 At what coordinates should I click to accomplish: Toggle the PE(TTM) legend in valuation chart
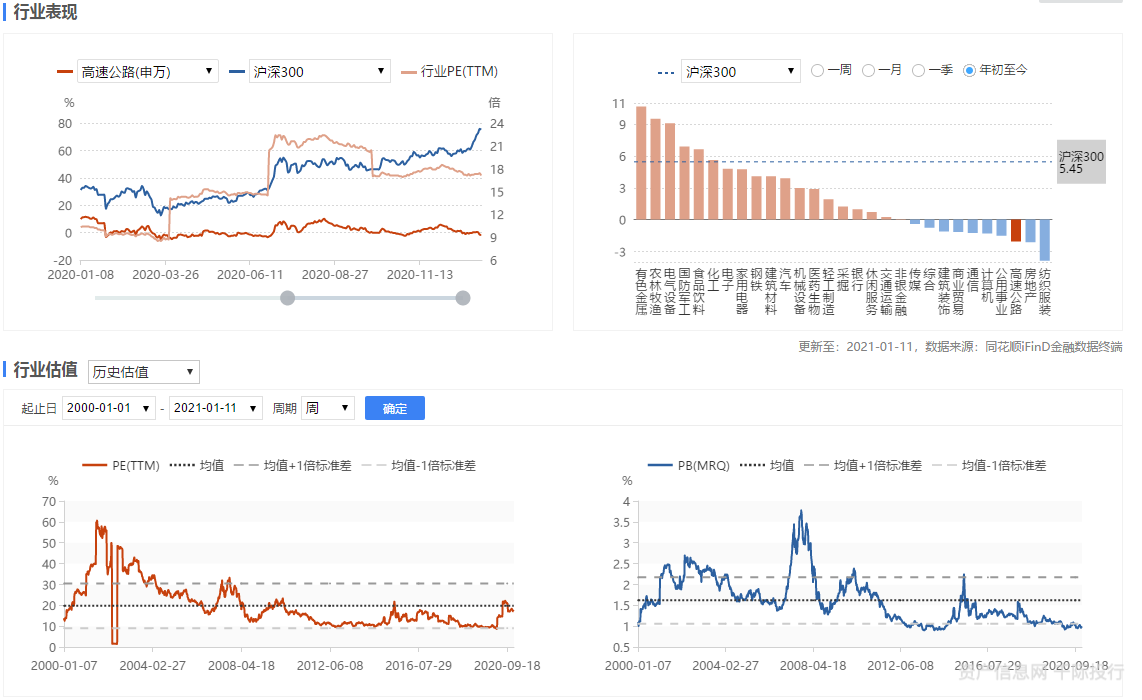[121, 465]
